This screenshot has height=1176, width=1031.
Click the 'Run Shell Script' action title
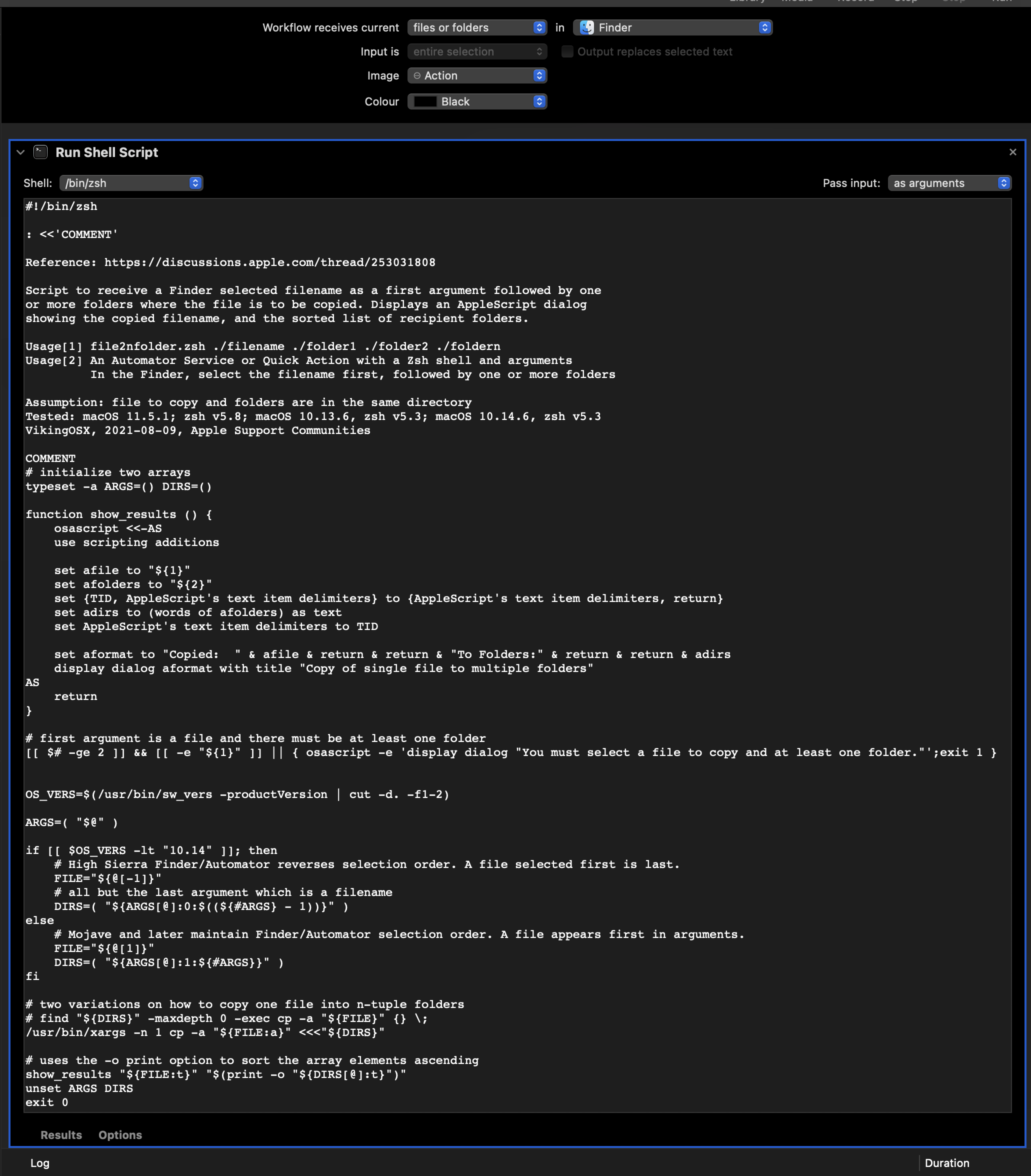coord(106,152)
